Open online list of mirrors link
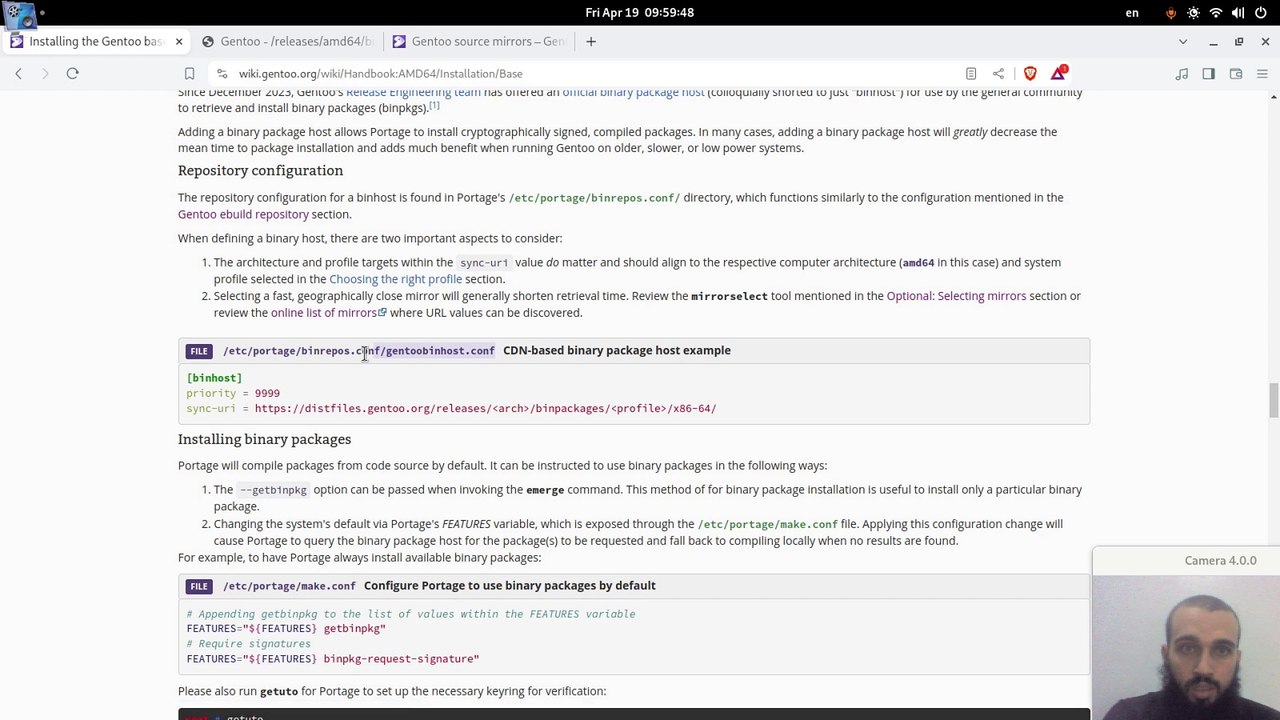This screenshot has height=720, width=1280. tap(328, 313)
